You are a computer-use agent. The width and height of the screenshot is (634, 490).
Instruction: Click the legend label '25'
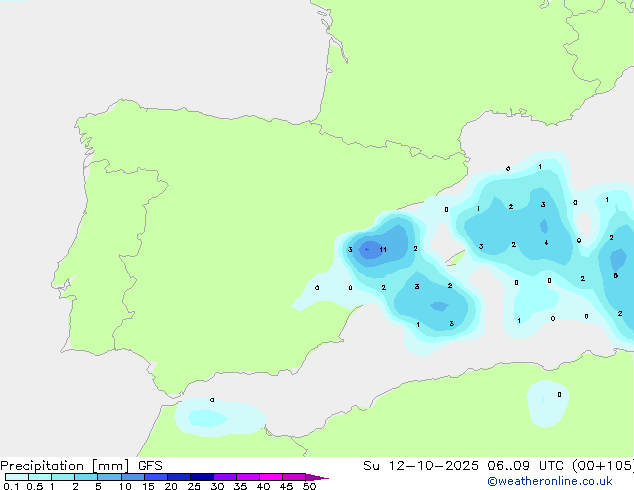pos(194,486)
